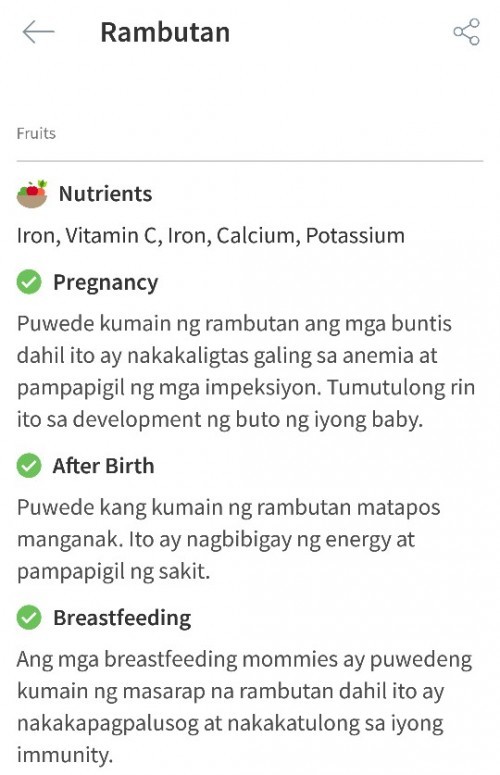The height and width of the screenshot is (775, 500).
Task: Tap the green checkmark beside After Birth
Action: pos(29,466)
